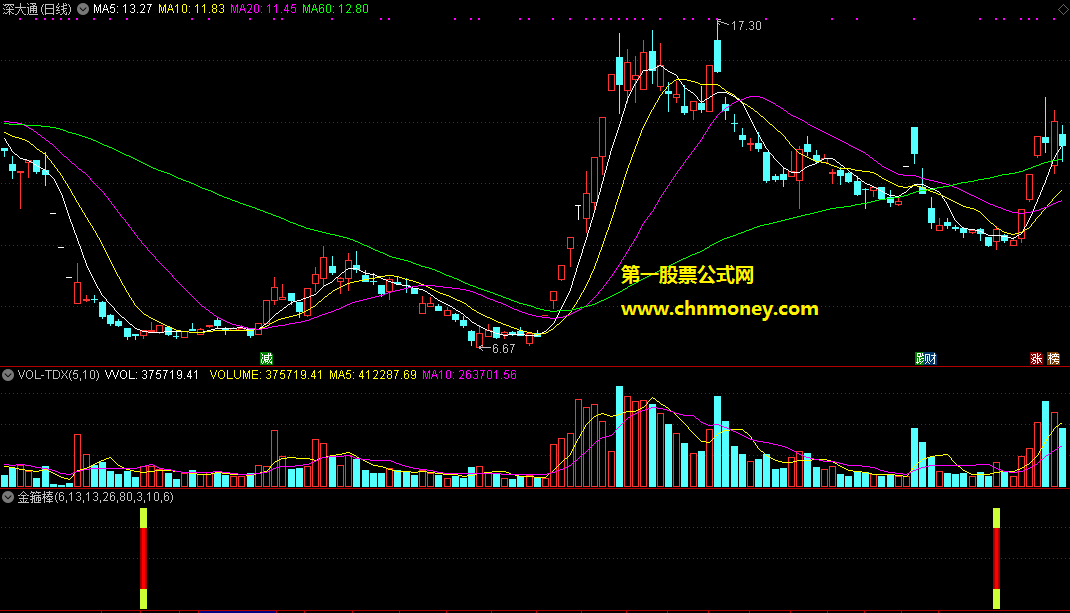1070x613 pixels.
Task: Click the diamond icon at top-right corner
Action: (x=1063, y=10)
